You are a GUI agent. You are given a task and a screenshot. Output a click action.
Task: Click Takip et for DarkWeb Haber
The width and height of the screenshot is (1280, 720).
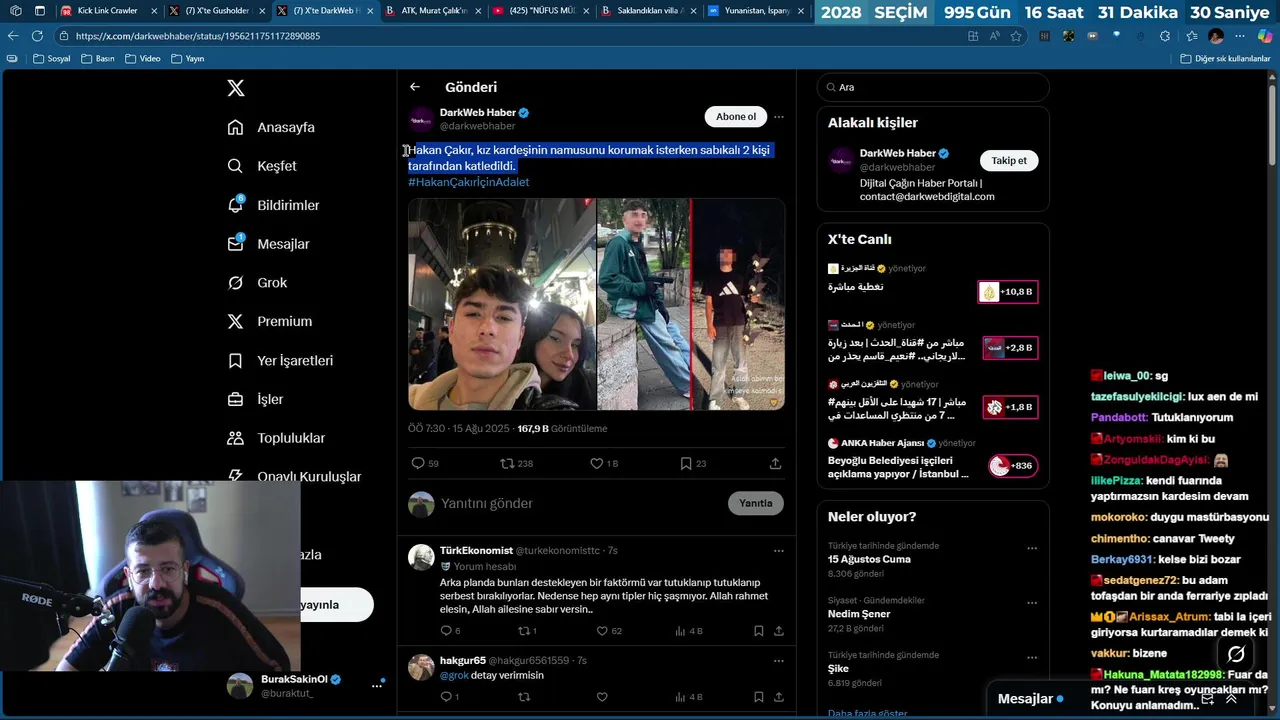[1009, 160]
